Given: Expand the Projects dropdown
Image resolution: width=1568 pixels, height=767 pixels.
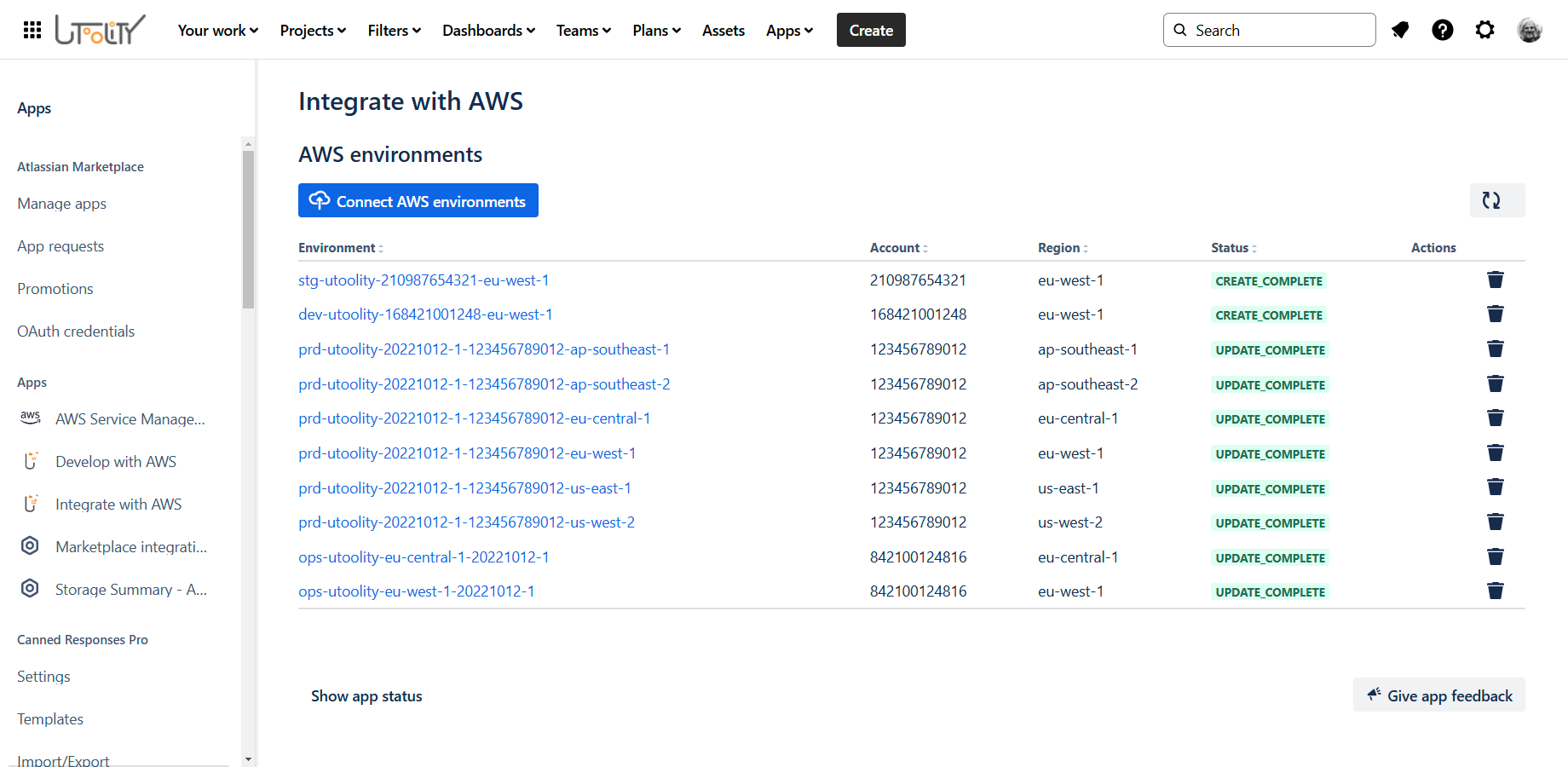Looking at the screenshot, I should (x=313, y=31).
